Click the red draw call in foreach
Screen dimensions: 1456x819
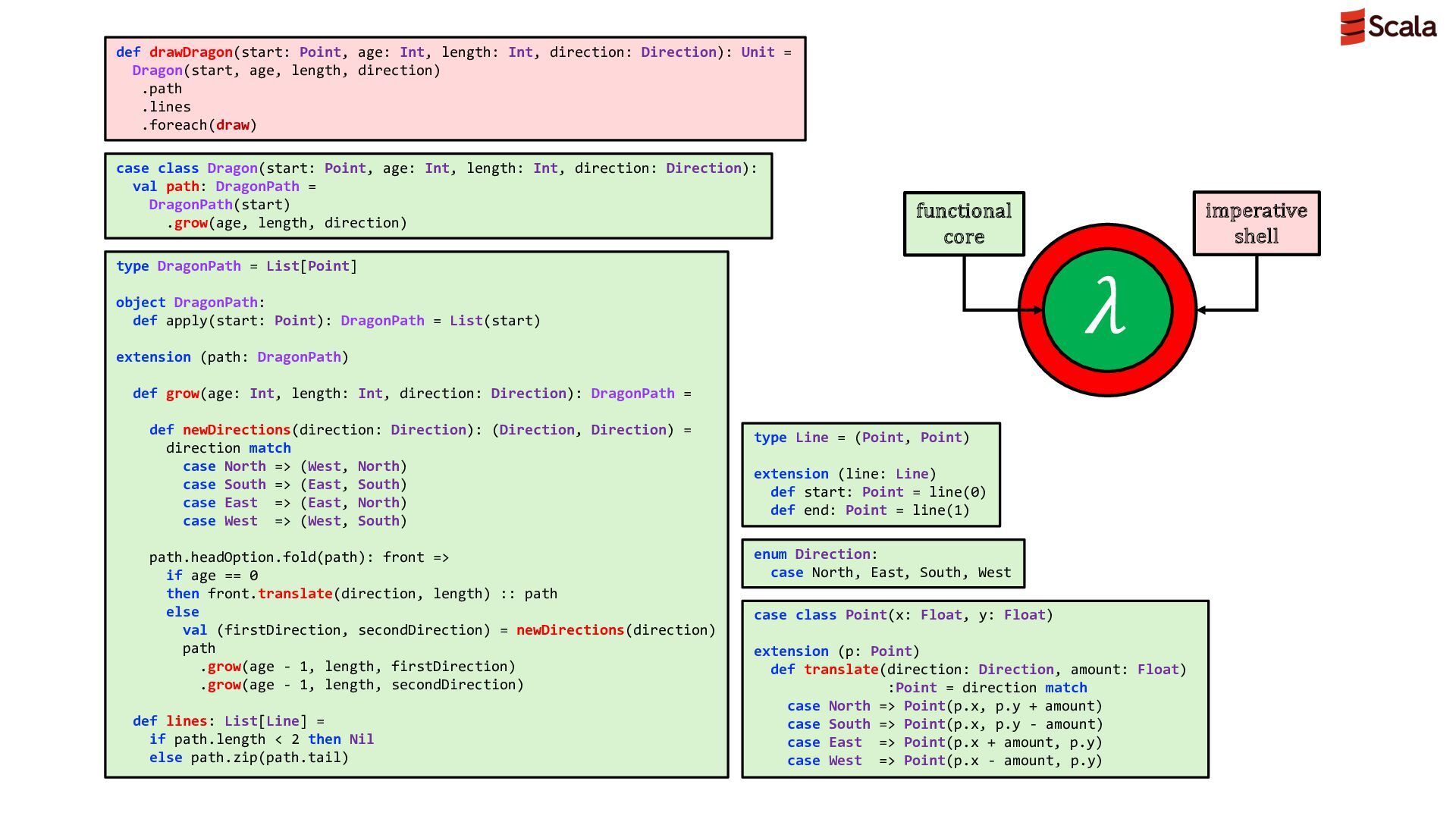233,125
